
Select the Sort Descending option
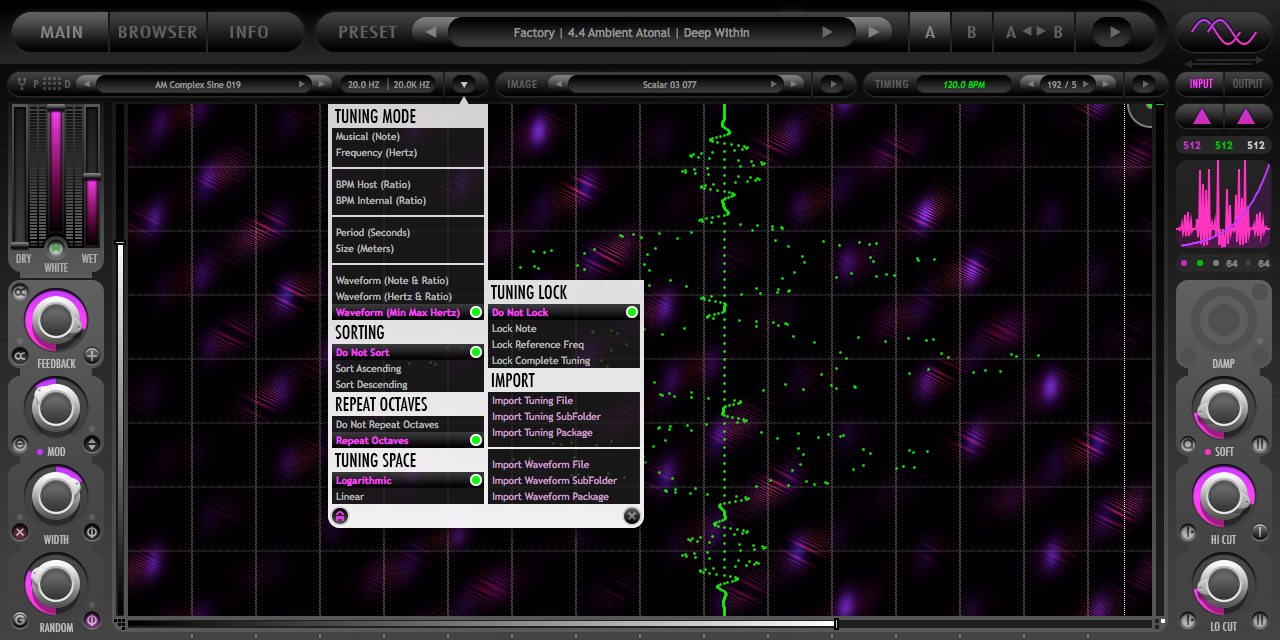pyautogui.click(x=408, y=385)
